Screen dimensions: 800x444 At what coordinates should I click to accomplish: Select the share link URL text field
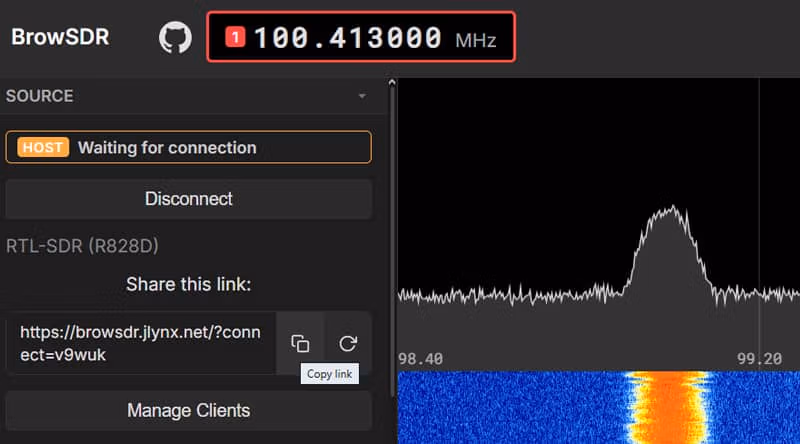pos(141,343)
